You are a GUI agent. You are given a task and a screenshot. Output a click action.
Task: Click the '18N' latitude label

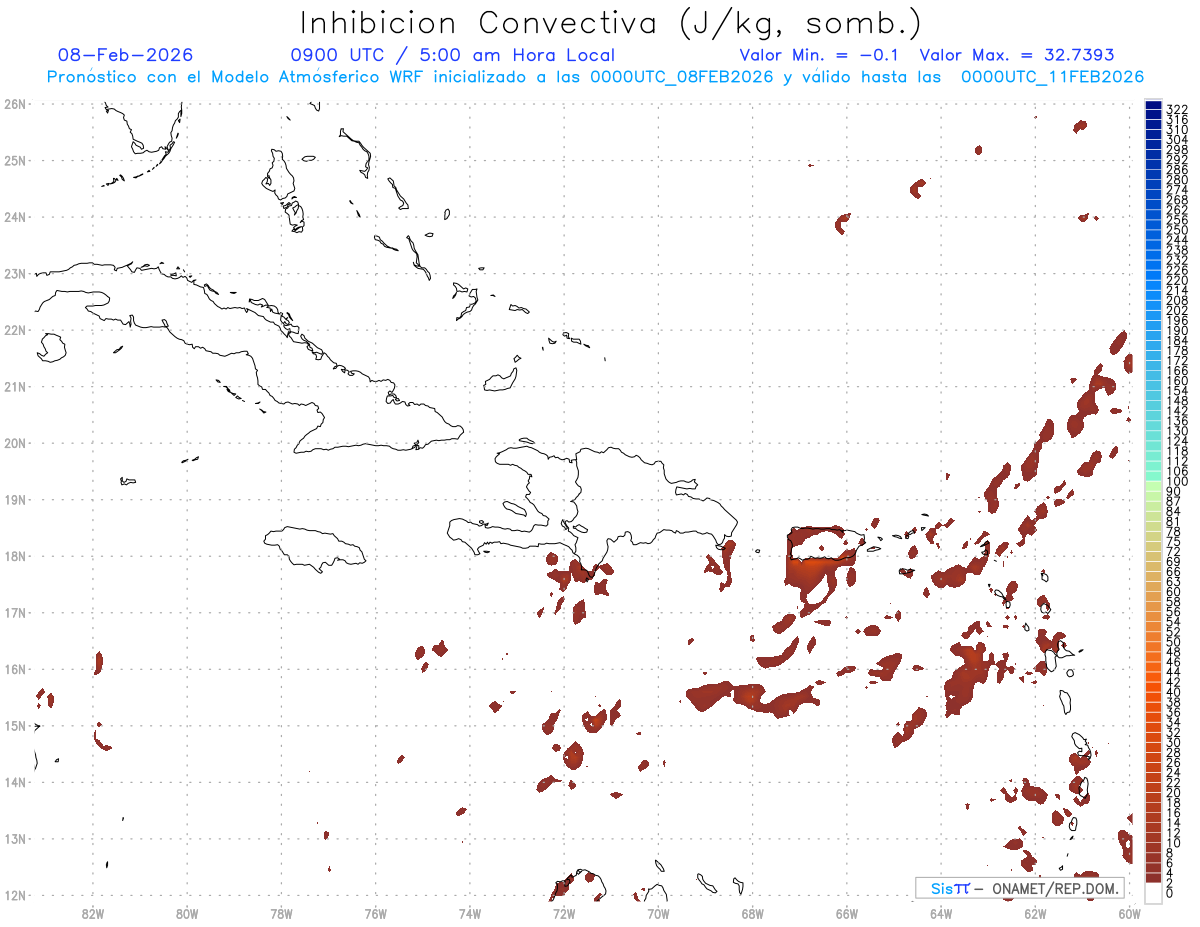point(14,556)
